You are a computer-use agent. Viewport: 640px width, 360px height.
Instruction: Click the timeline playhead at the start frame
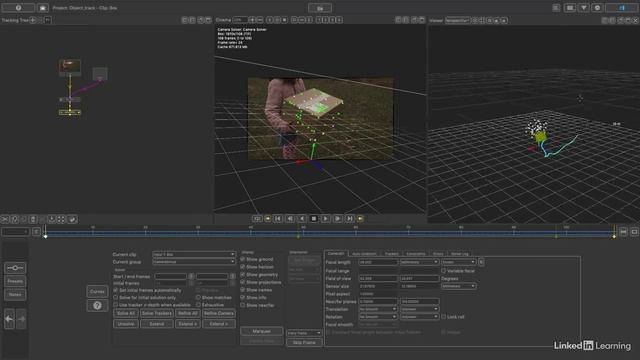pos(45,236)
